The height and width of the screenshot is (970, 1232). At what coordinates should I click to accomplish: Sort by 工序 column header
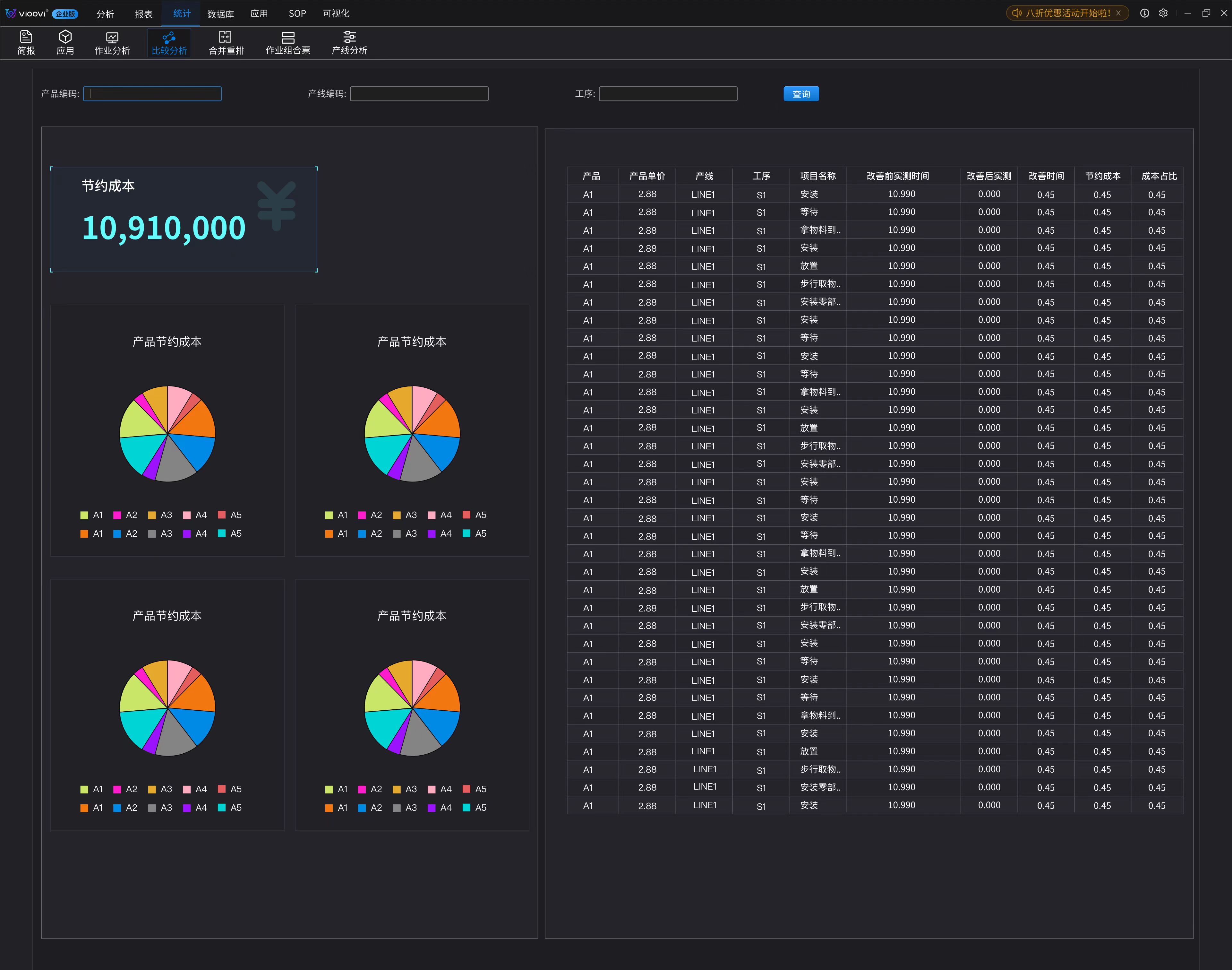pos(761,176)
